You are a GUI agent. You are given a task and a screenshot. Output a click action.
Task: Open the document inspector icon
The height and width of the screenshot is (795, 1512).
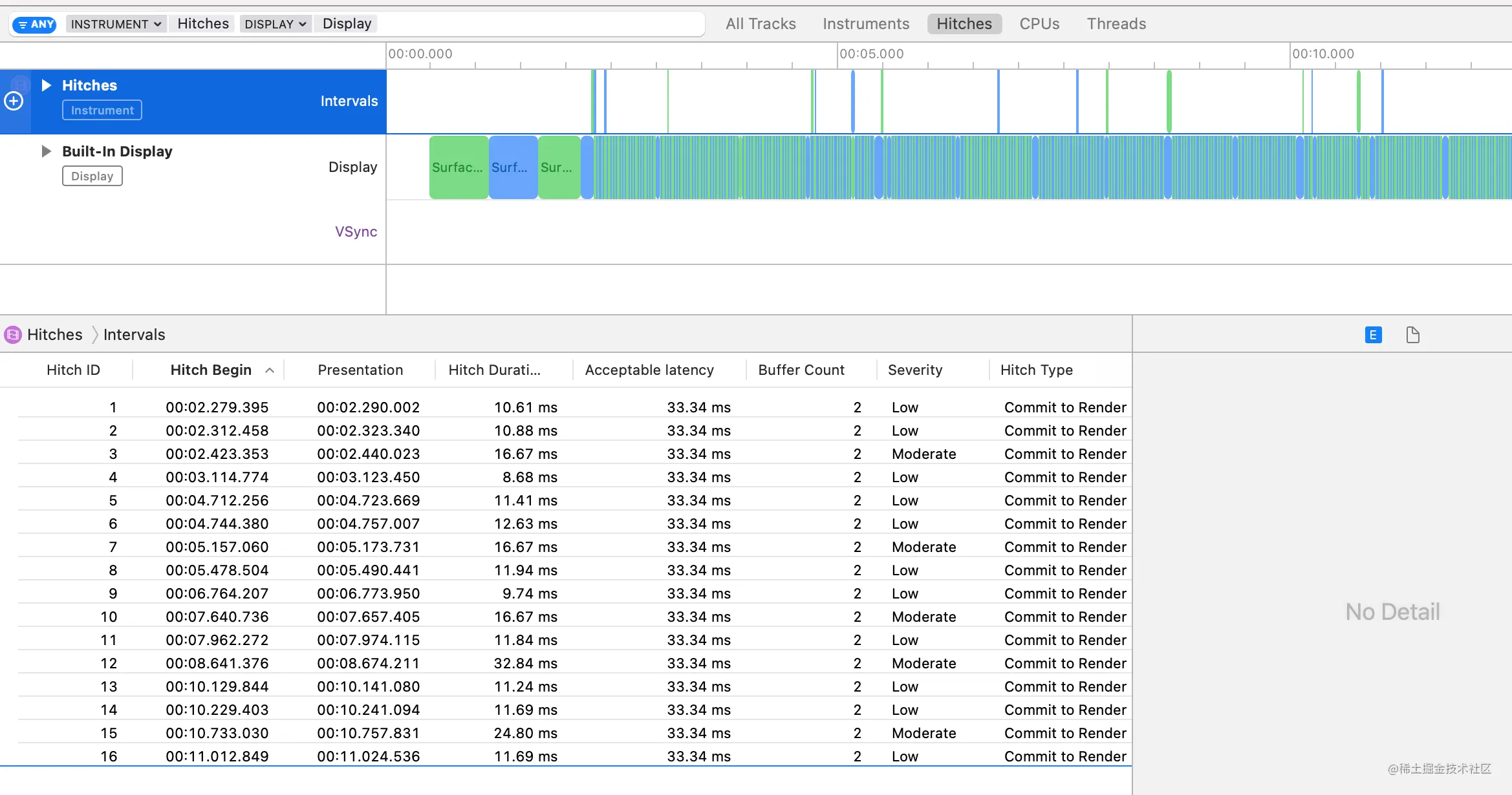point(1413,335)
